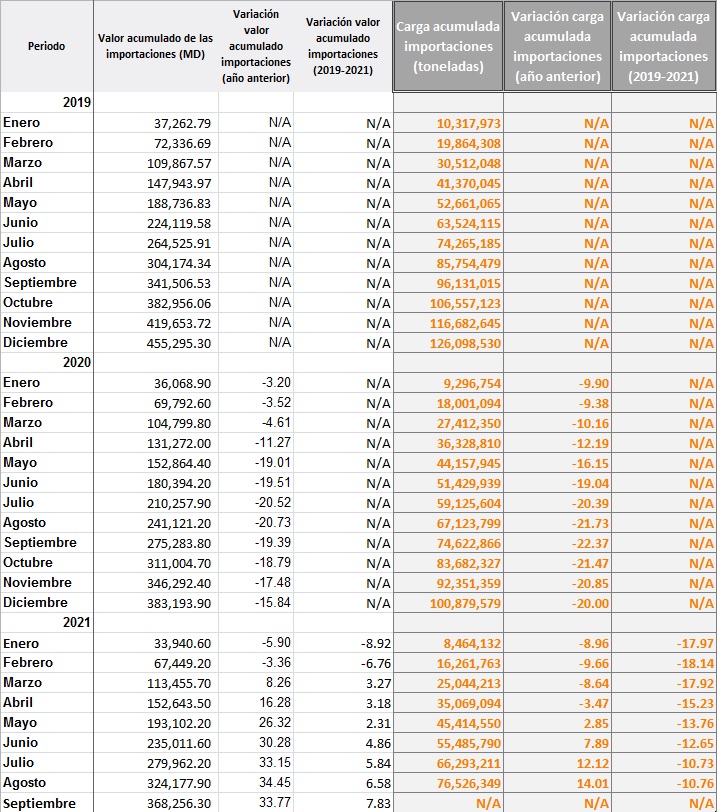Select cargo variation cell -20.00

pos(558,603)
